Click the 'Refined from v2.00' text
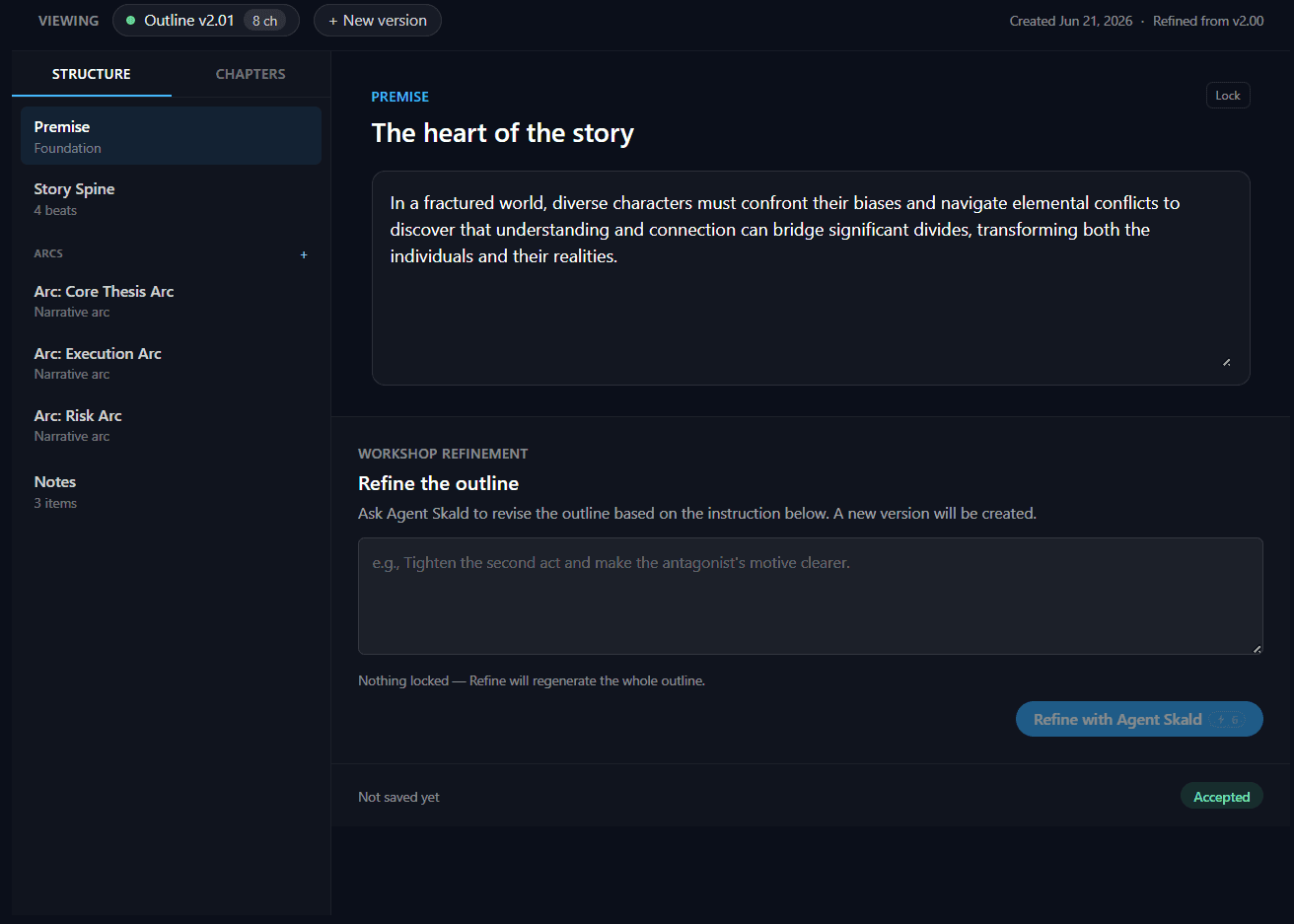Viewport: 1294px width, 924px height. [1208, 21]
